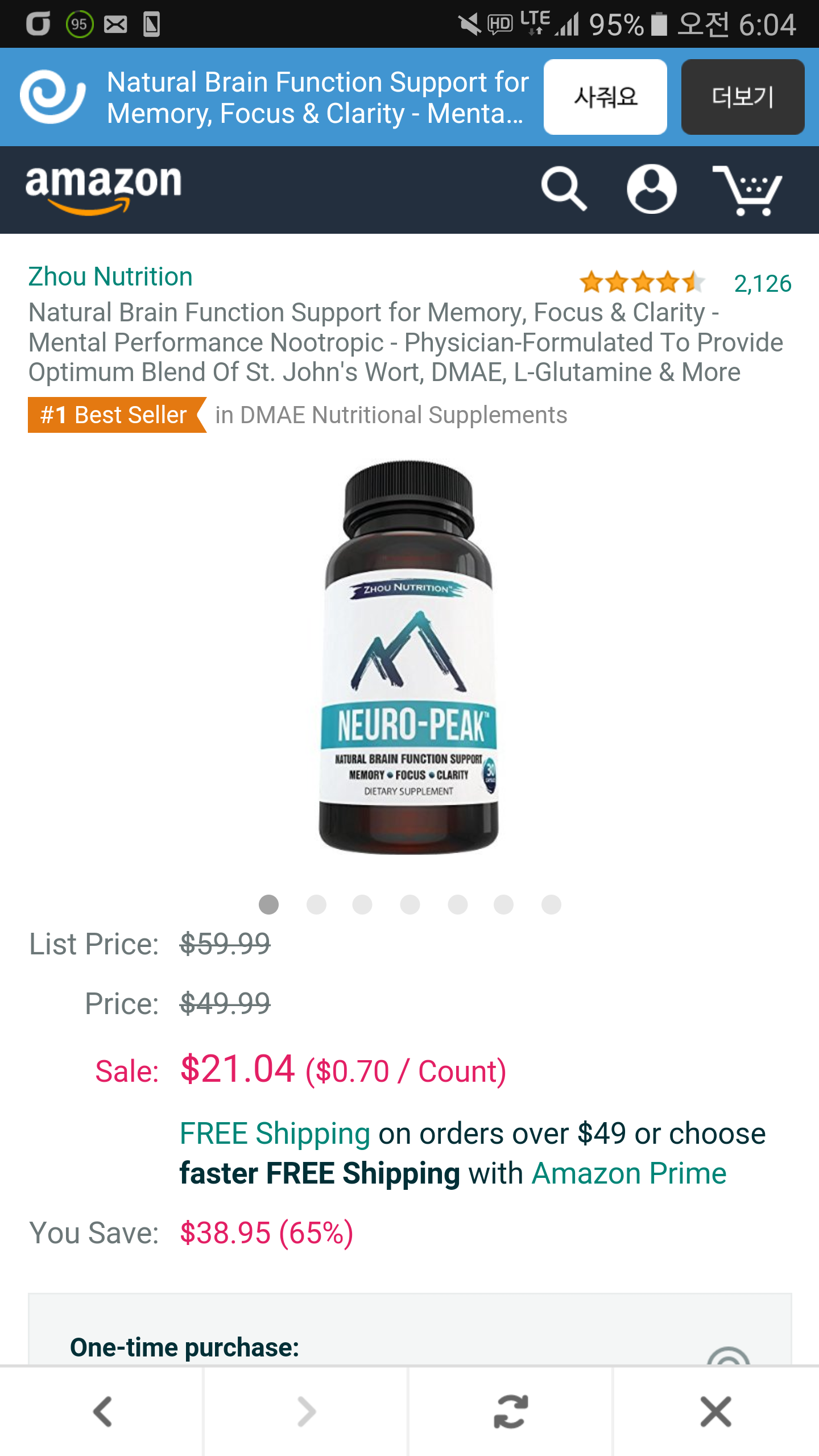
Task: Go forward with the right arrow
Action: coord(307,1412)
